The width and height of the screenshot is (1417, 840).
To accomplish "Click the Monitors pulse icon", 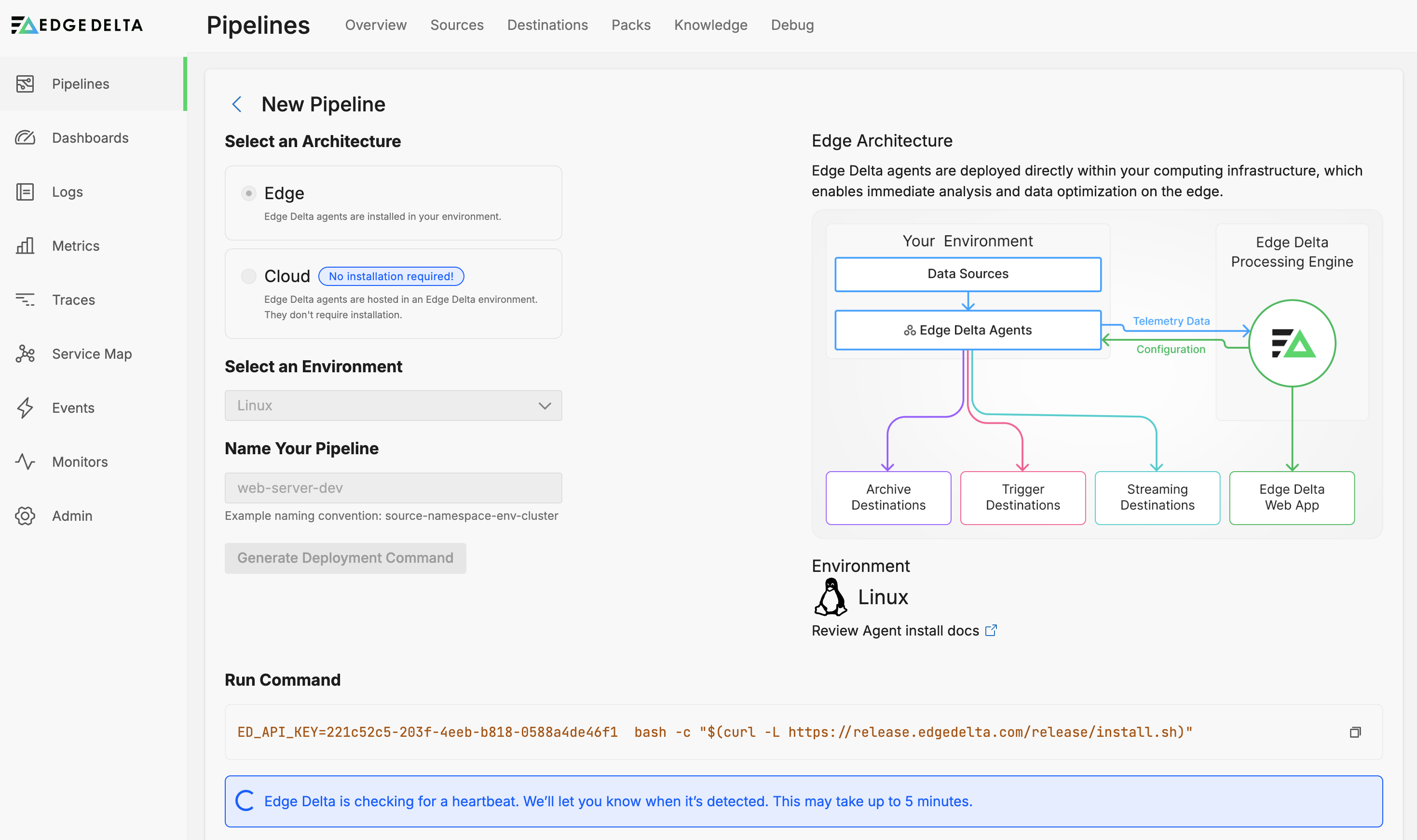I will pos(25,462).
